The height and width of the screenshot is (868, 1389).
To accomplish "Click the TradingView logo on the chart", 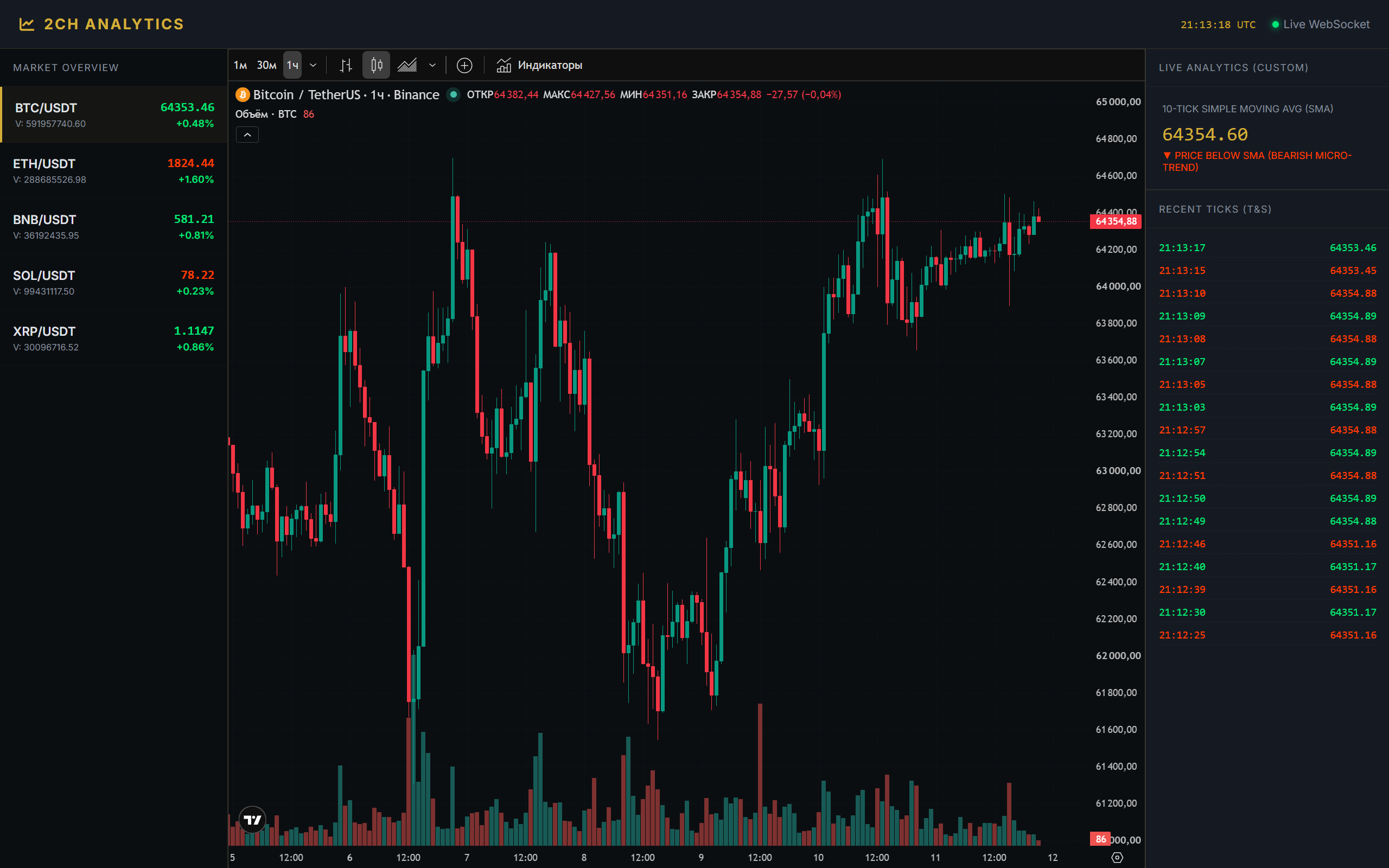I will click(252, 819).
